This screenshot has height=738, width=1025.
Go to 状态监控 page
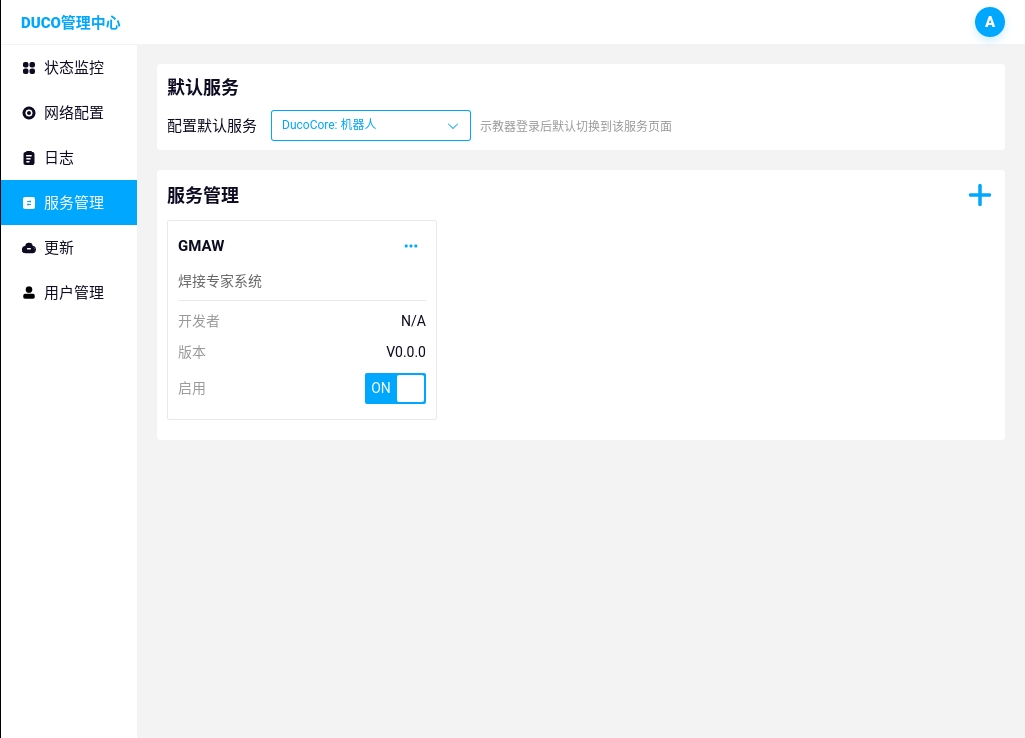click(x=74, y=68)
